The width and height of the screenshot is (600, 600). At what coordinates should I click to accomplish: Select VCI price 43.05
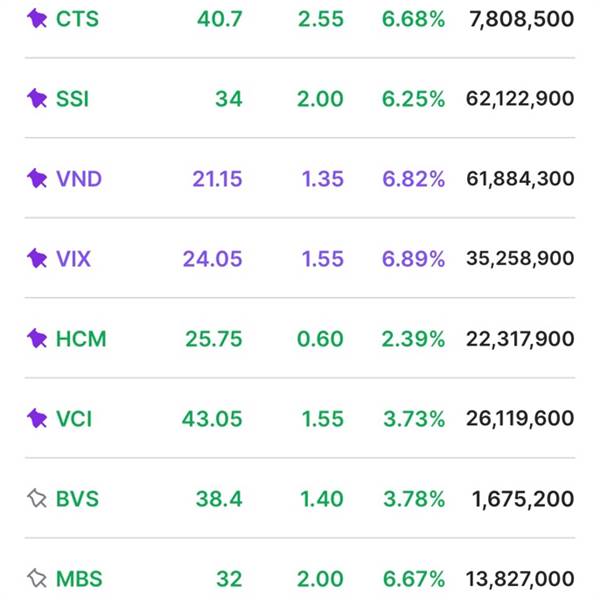211,418
